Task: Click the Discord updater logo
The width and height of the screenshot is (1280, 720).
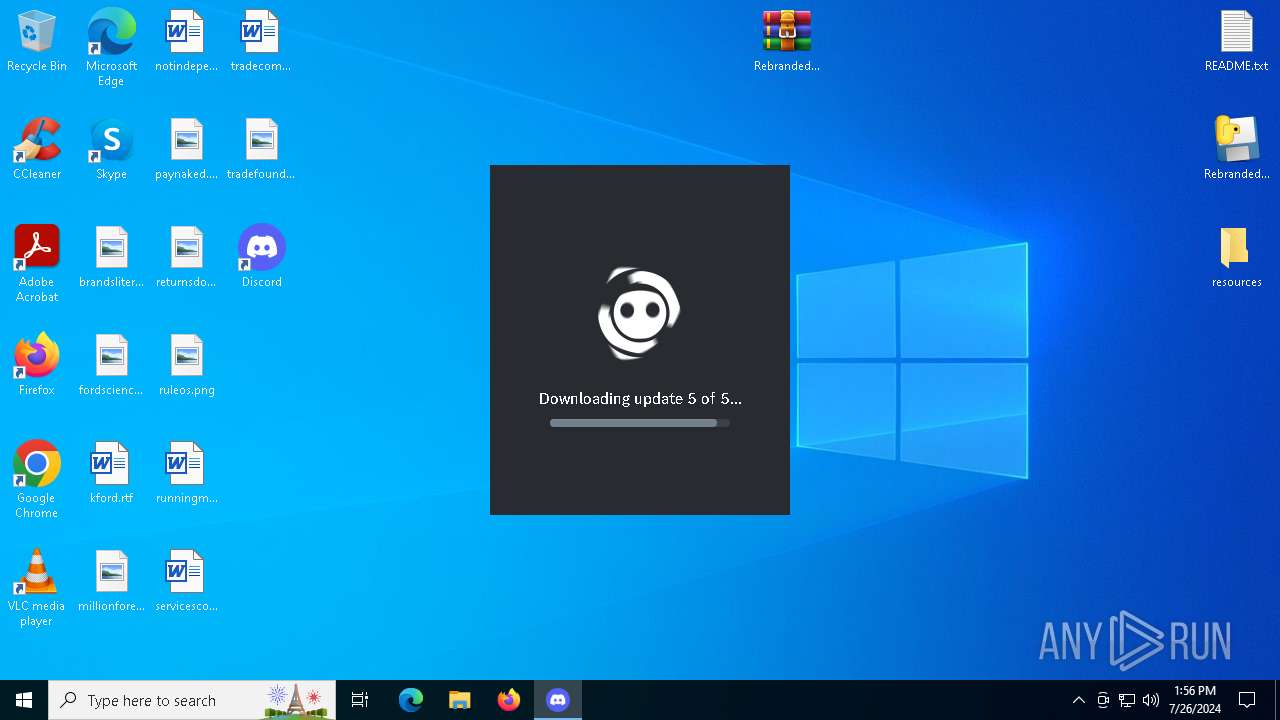Action: pyautogui.click(x=639, y=314)
